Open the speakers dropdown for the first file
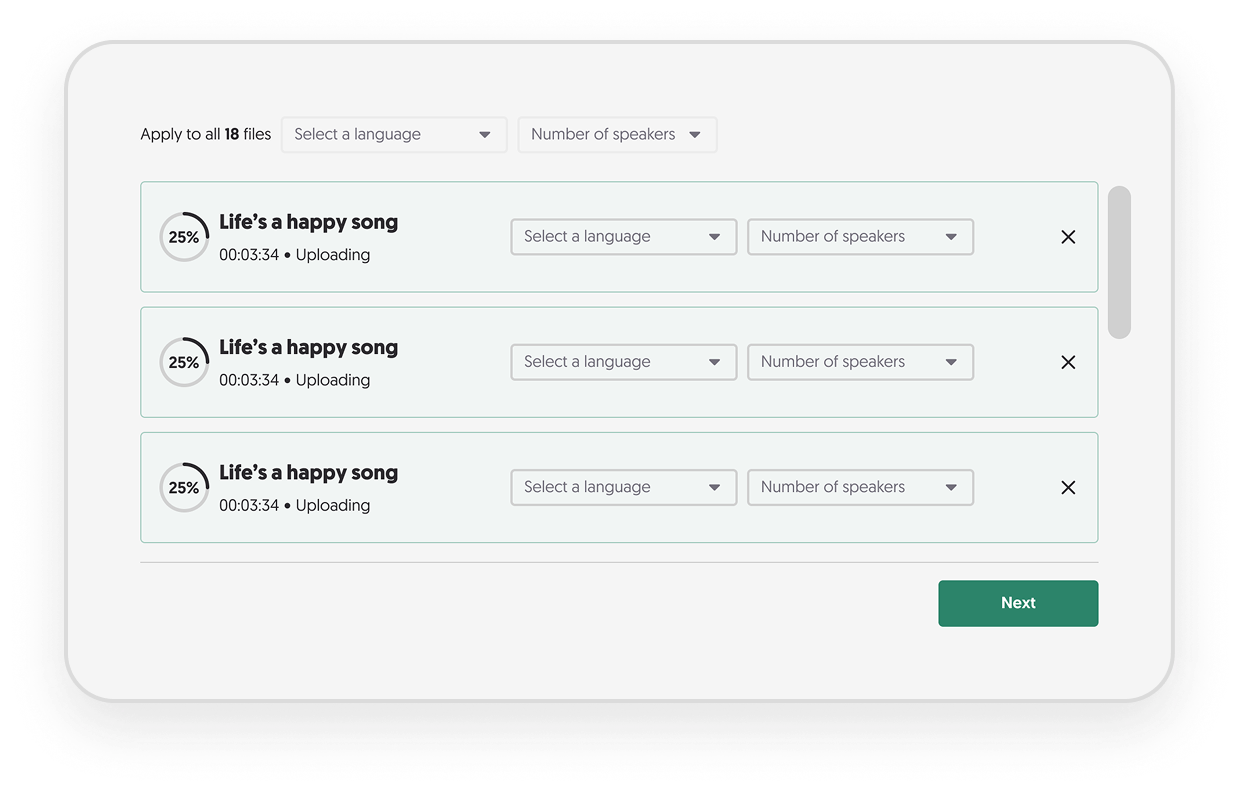Image resolution: width=1239 pixels, height=791 pixels. (x=860, y=237)
